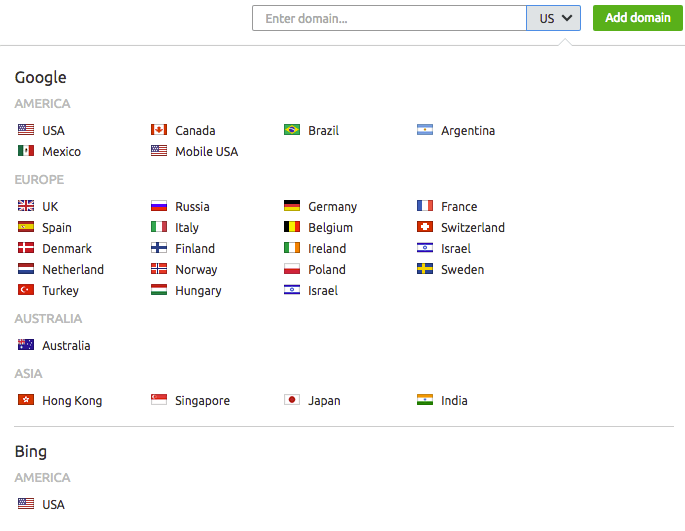This screenshot has height=531, width=685.
Task: Click the Canada flag icon
Action: point(159,130)
